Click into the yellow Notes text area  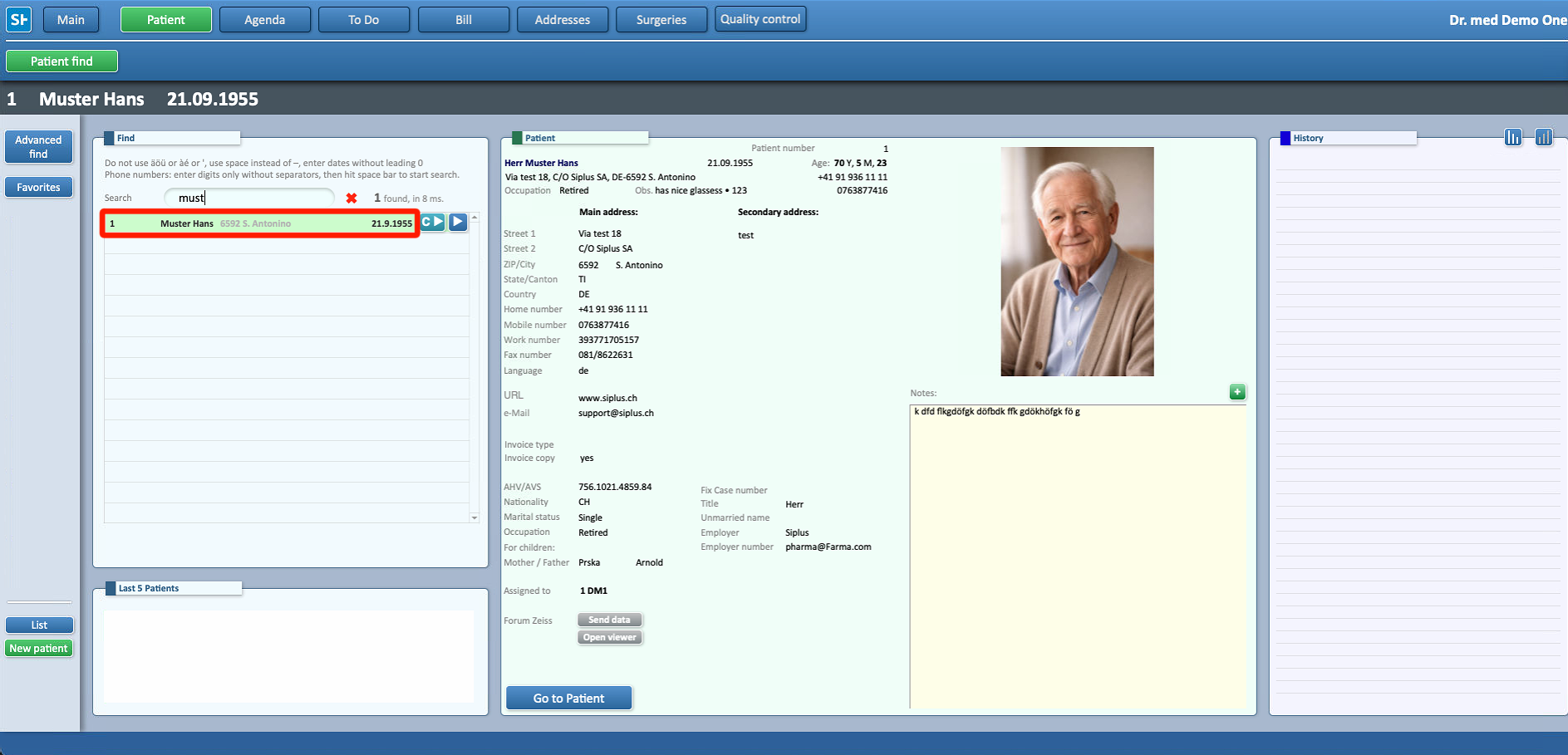[1077, 556]
